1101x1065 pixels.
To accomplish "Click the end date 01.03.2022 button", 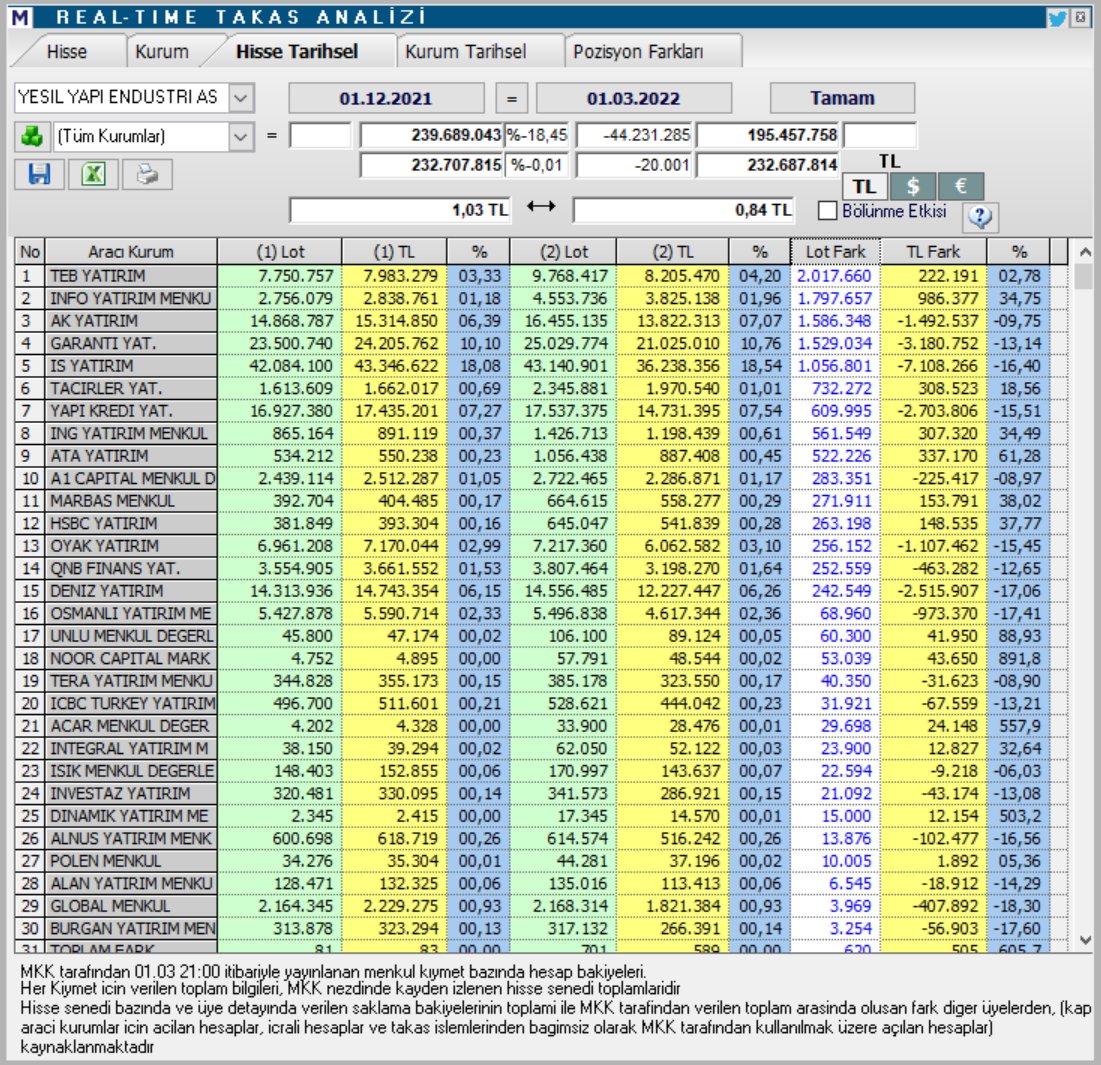I will (x=634, y=98).
